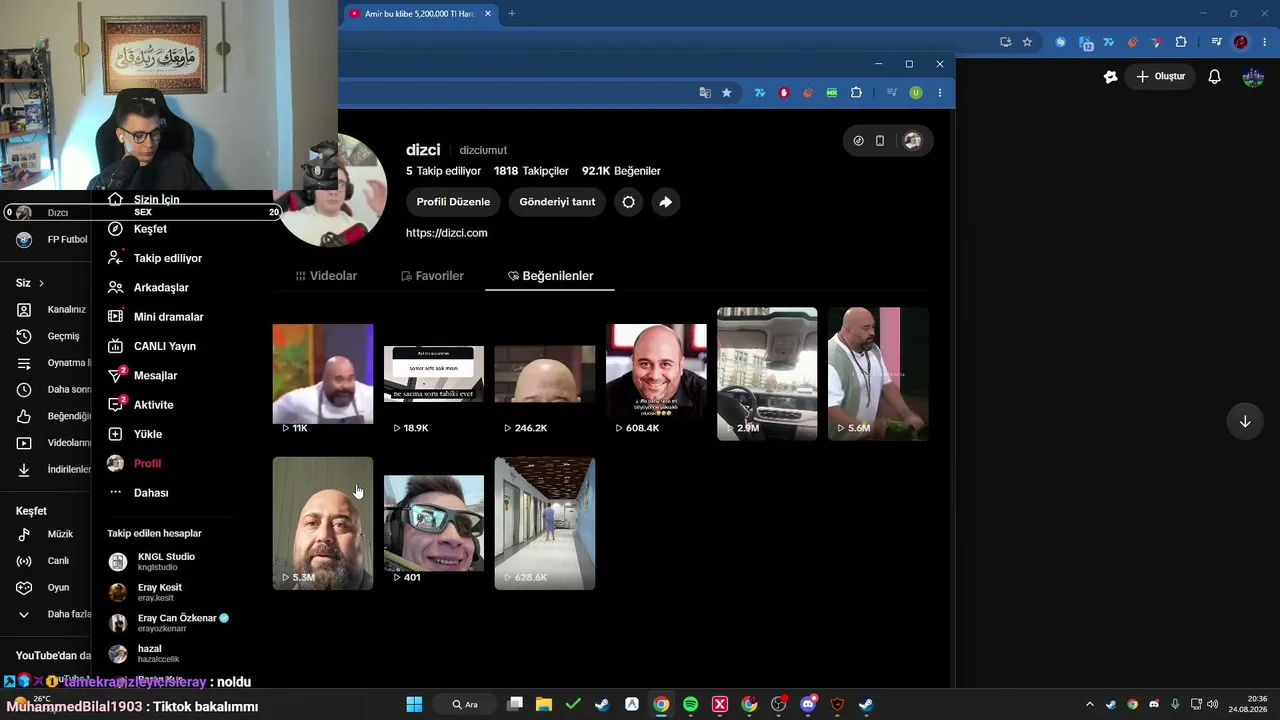Viewport: 1280px width, 720px height.
Task: Expand Daha fazla in YouTube sidebar
Action: 53,614
